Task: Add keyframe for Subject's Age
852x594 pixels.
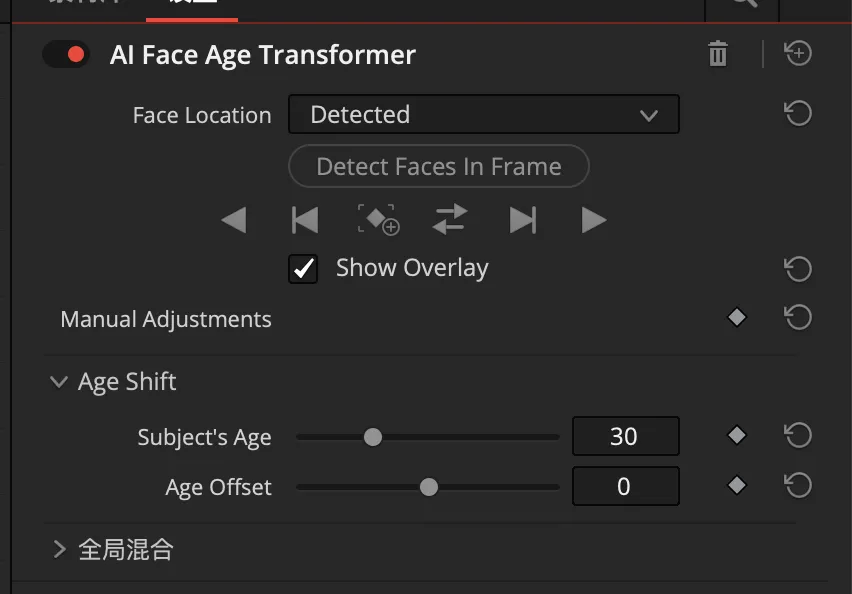Action: (737, 435)
